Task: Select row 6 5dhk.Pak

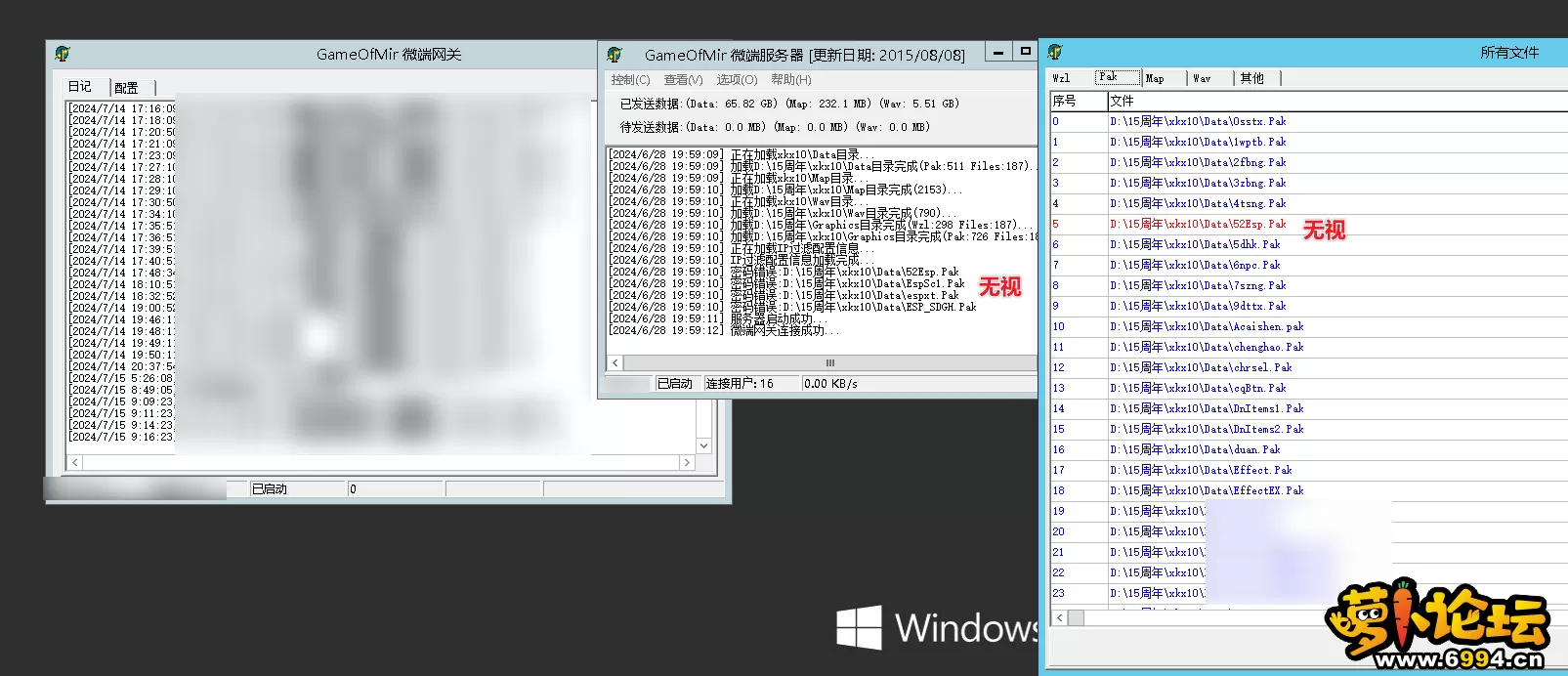Action: [1309, 245]
